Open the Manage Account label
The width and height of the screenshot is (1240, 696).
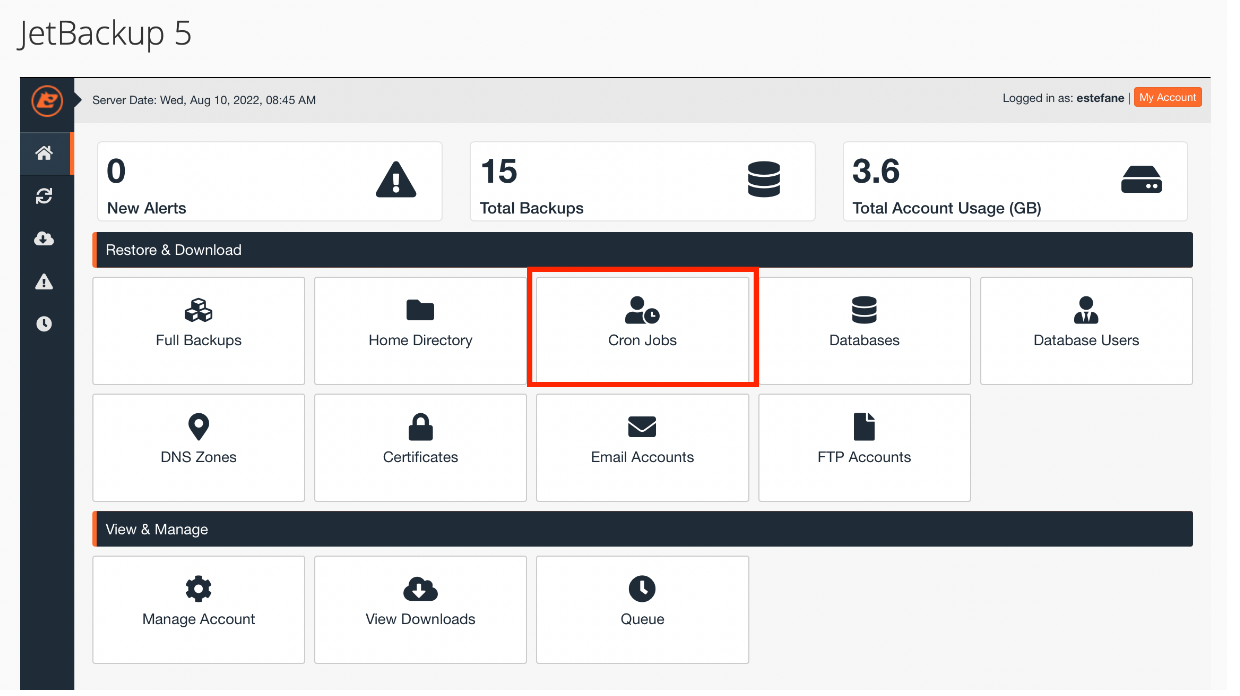coord(199,619)
